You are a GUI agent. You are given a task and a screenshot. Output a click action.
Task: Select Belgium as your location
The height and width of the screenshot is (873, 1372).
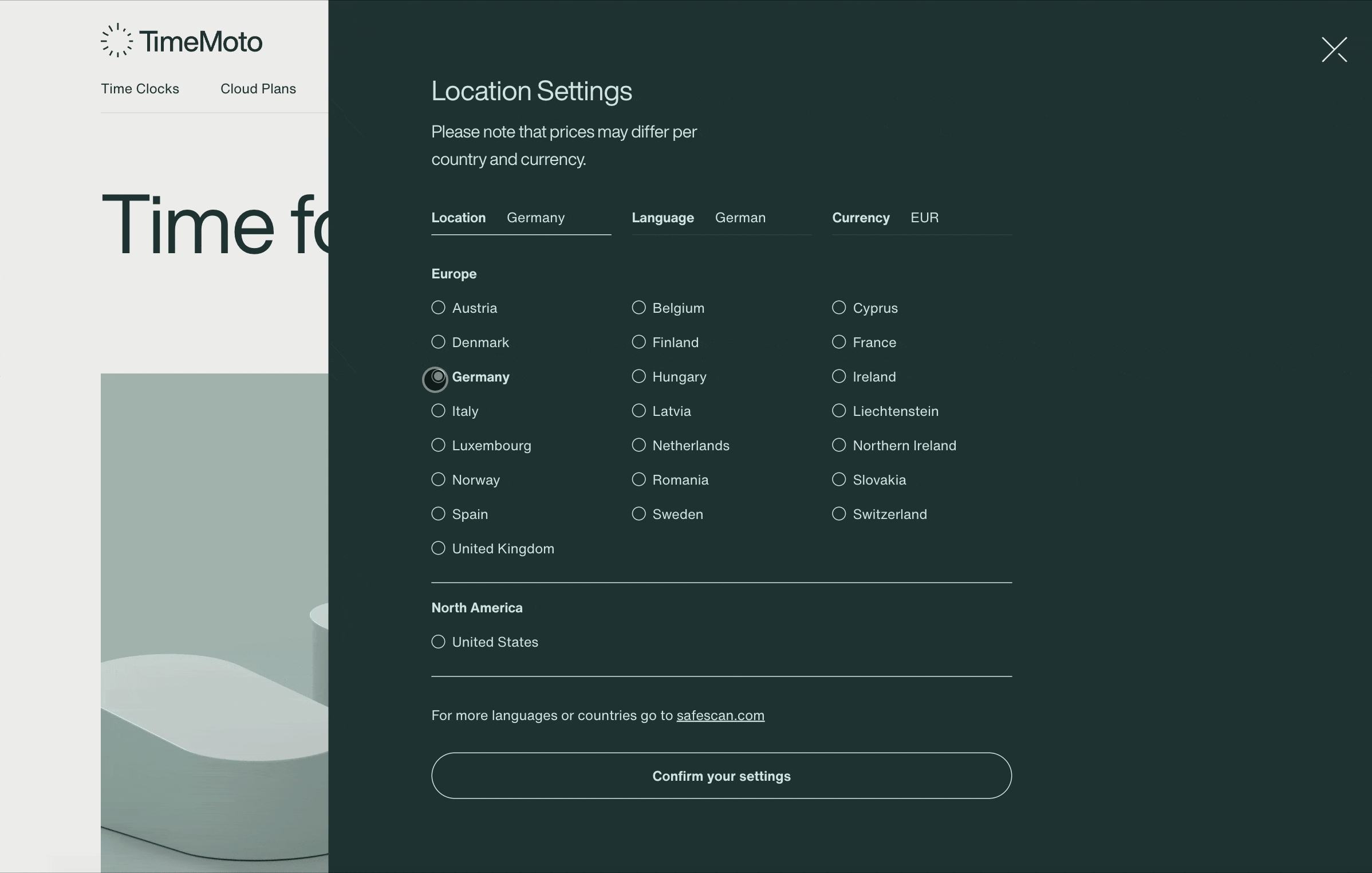[x=638, y=308]
